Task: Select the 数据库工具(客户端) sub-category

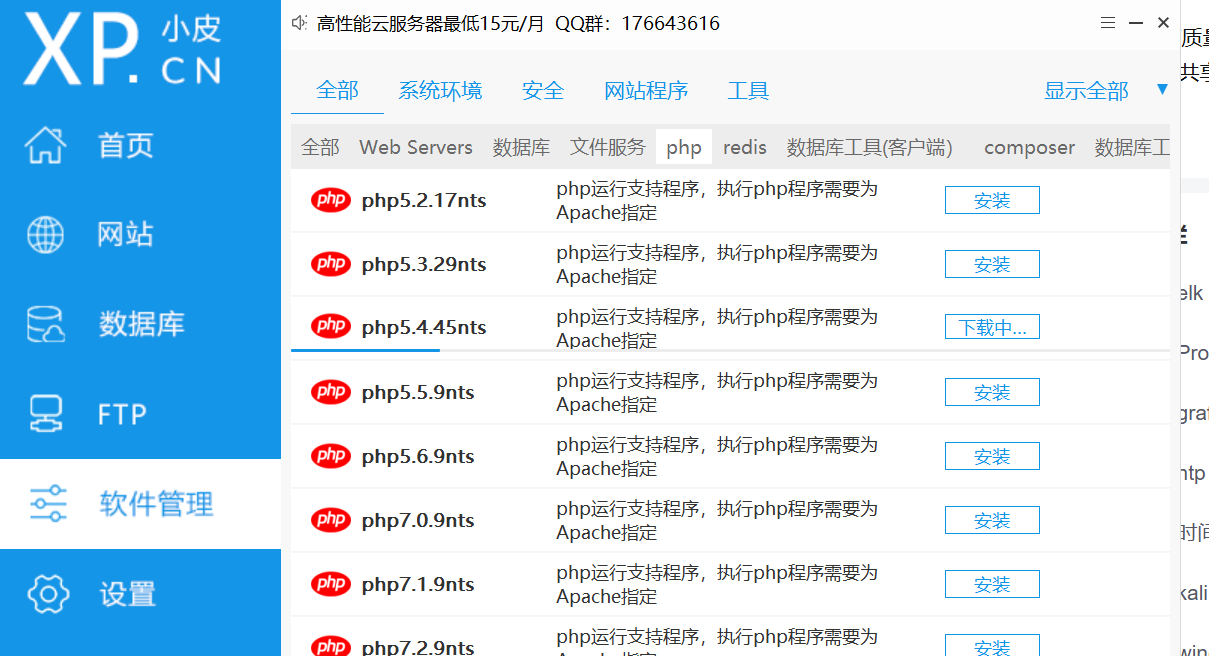Action: pos(869,148)
